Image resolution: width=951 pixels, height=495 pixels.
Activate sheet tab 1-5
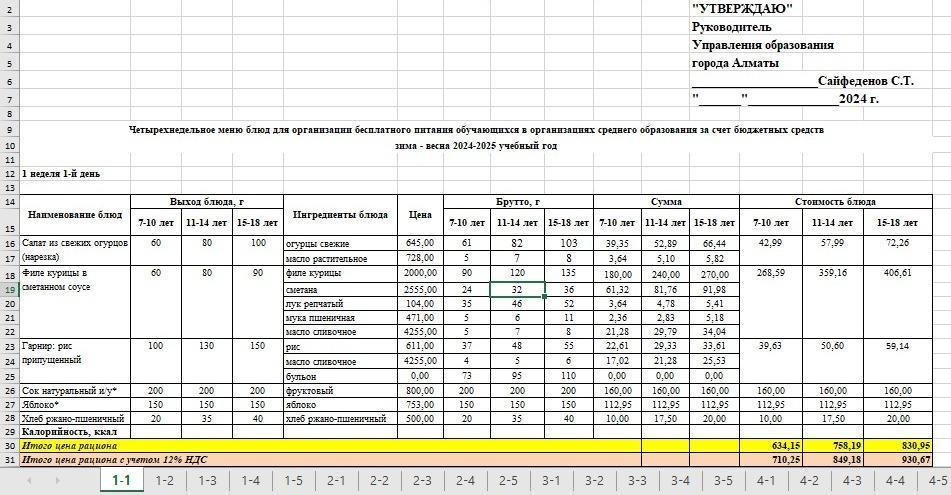click(x=293, y=481)
